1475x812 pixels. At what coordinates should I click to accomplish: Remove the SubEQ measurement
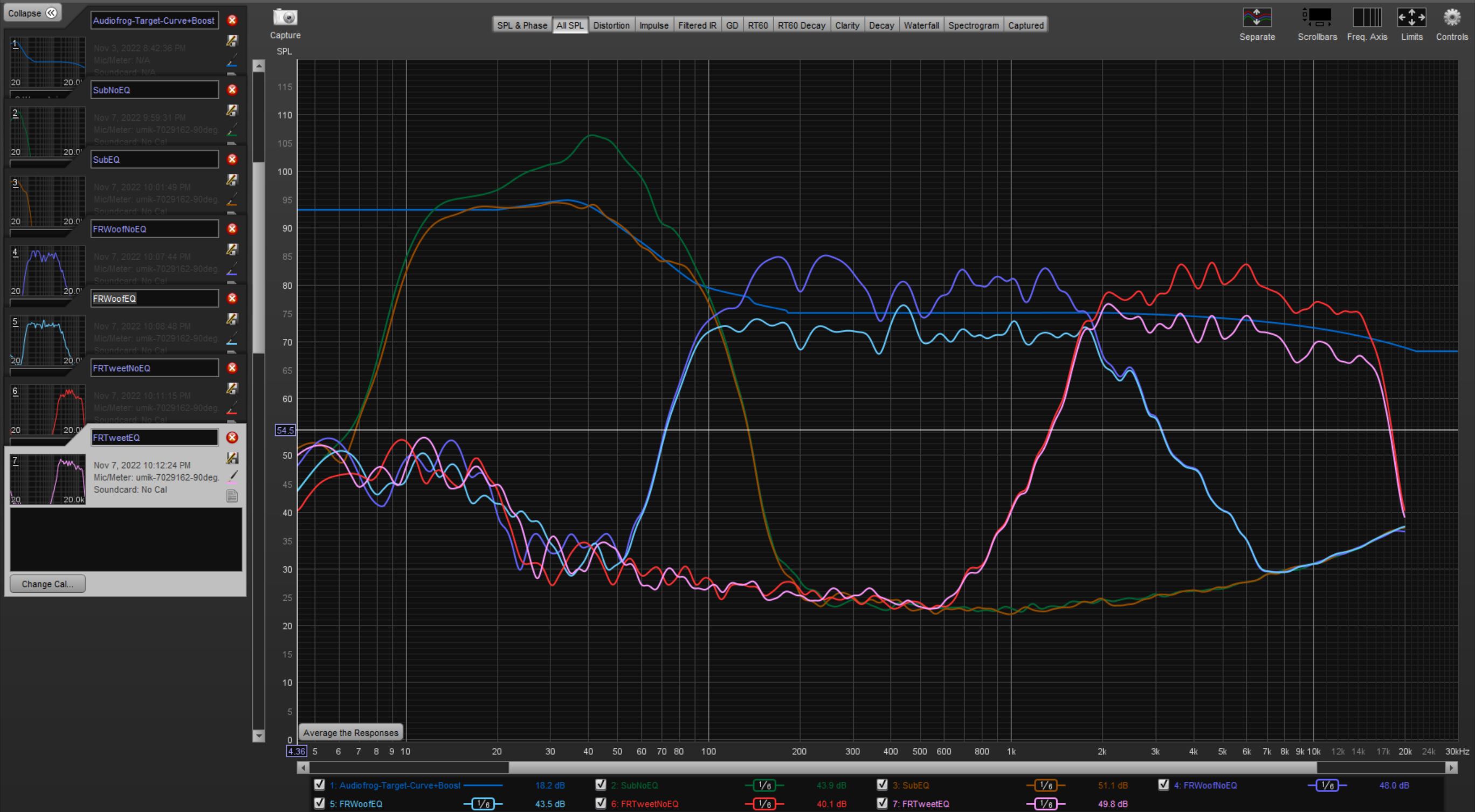click(x=232, y=159)
